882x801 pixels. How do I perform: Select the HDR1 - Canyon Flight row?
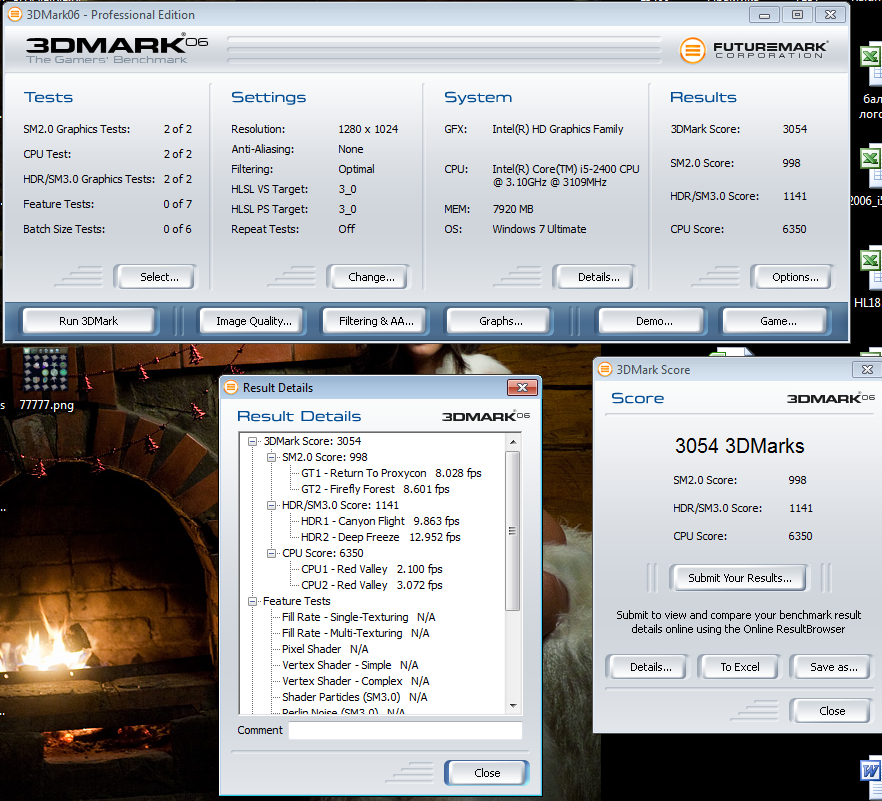click(x=380, y=521)
